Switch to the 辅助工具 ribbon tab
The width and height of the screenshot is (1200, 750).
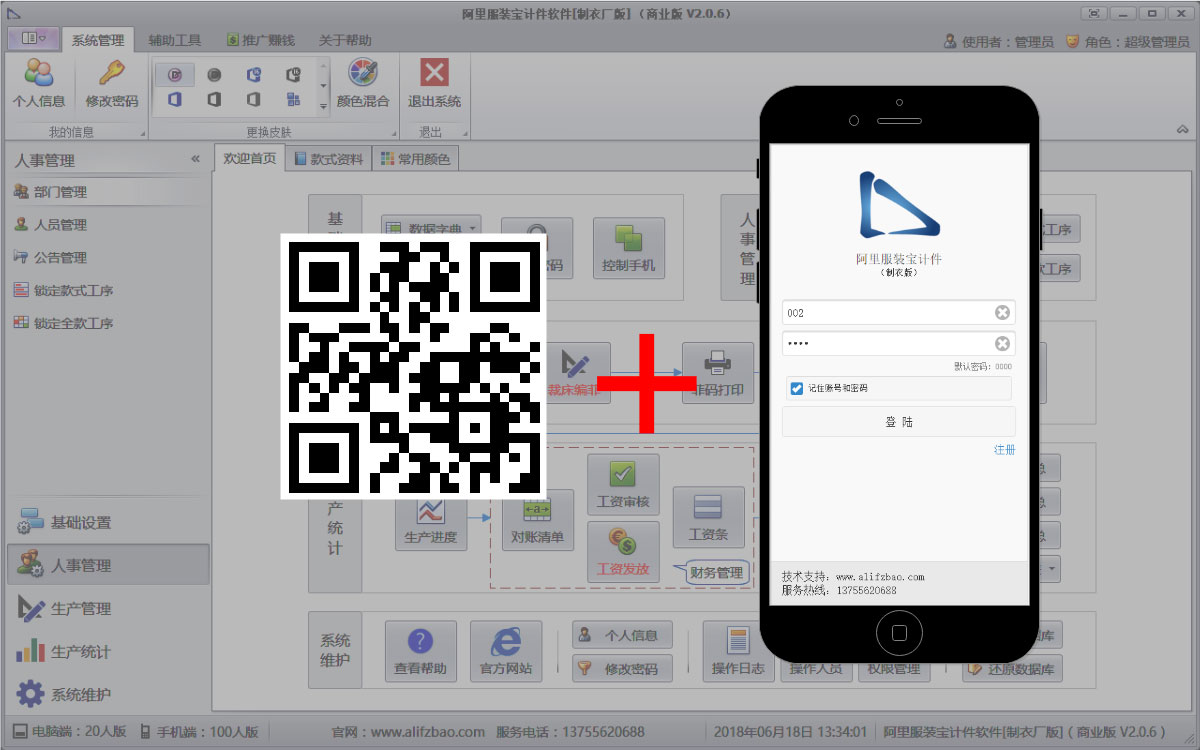tap(175, 40)
